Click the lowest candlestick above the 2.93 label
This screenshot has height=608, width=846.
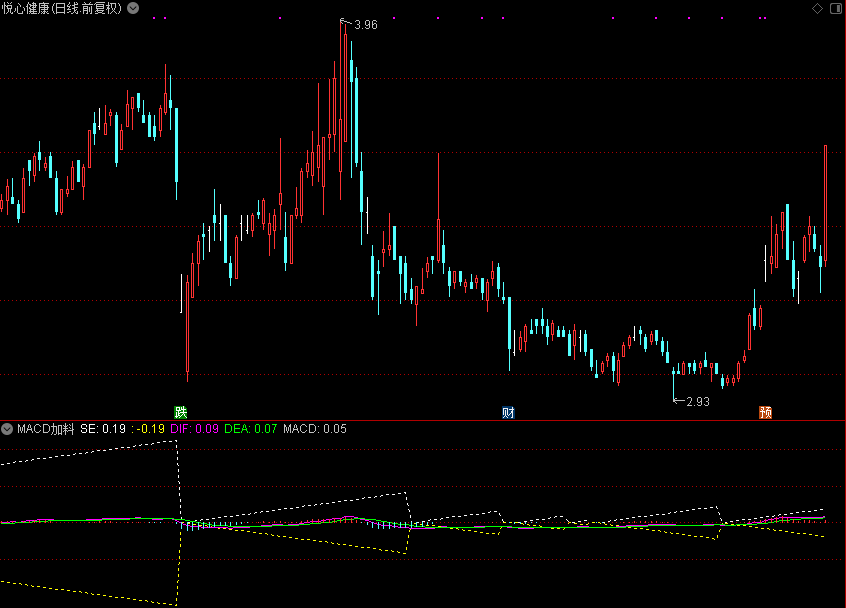click(x=673, y=376)
